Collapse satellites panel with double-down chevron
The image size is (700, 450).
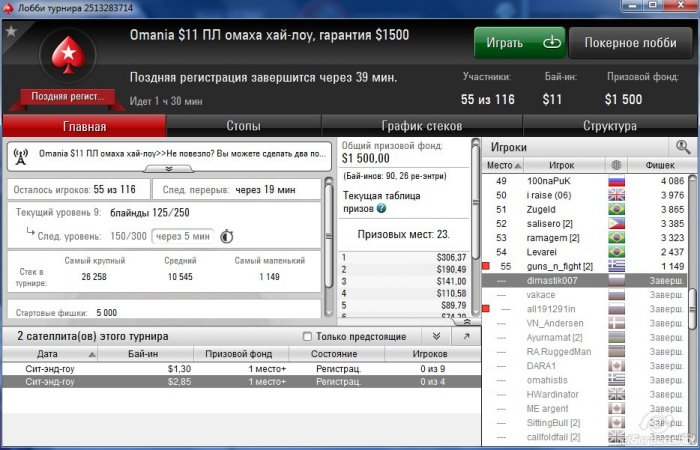click(x=436, y=336)
